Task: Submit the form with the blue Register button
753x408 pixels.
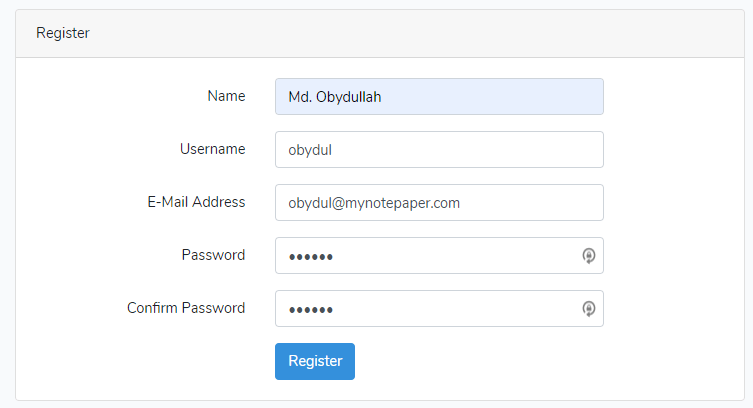Action: [315, 361]
